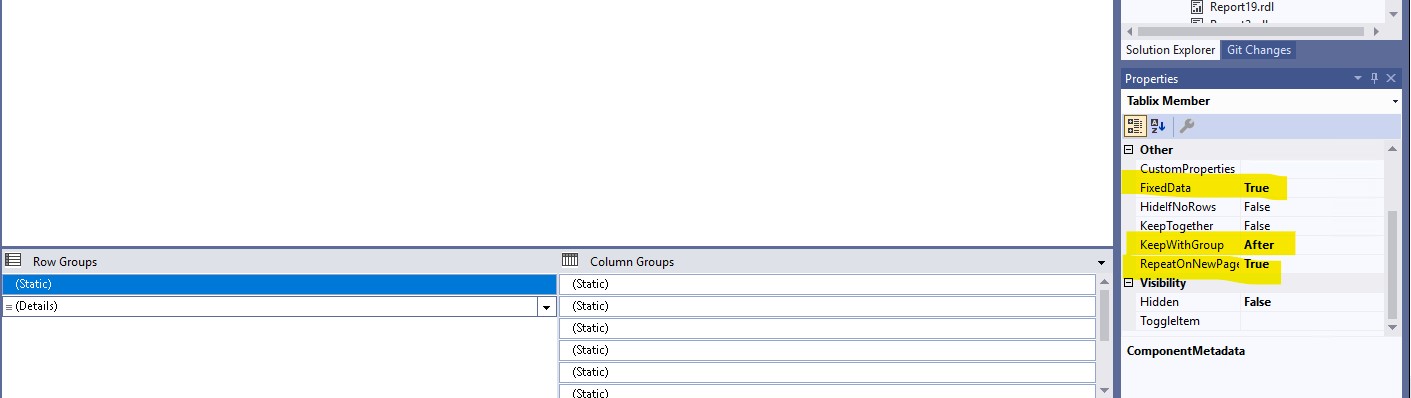This screenshot has height=398, width=1411.
Task: Open the Tablix Member object dropdown
Action: (x=1395, y=101)
